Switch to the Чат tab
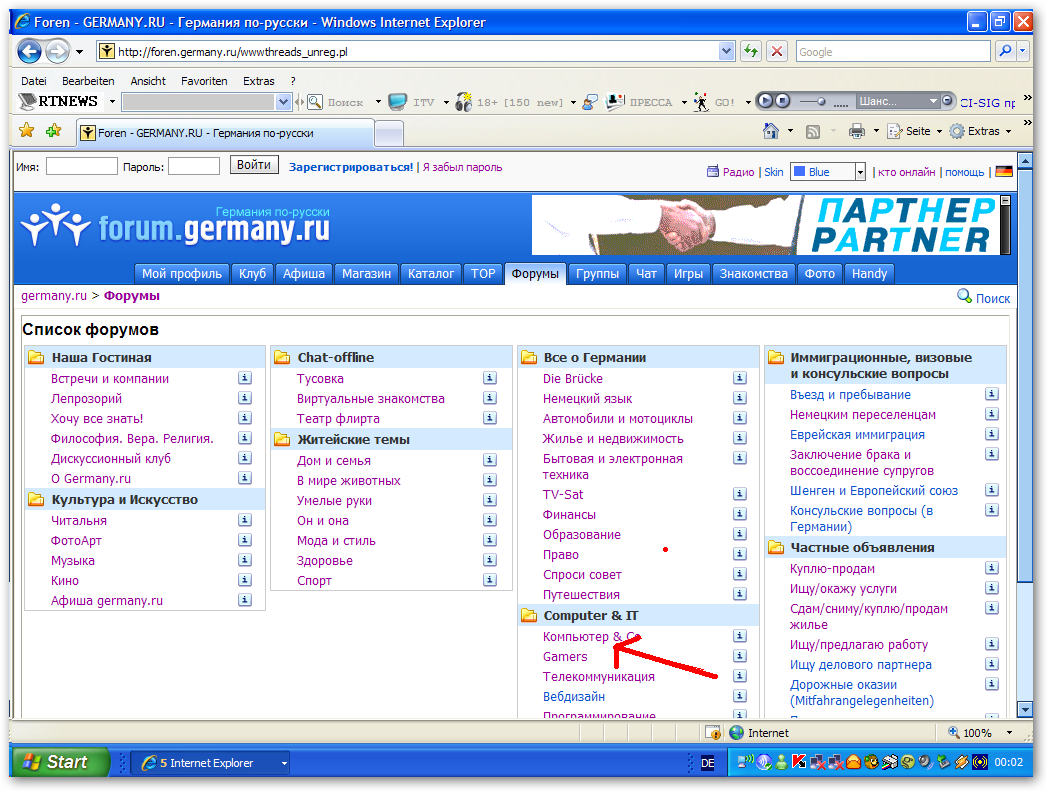 (647, 273)
